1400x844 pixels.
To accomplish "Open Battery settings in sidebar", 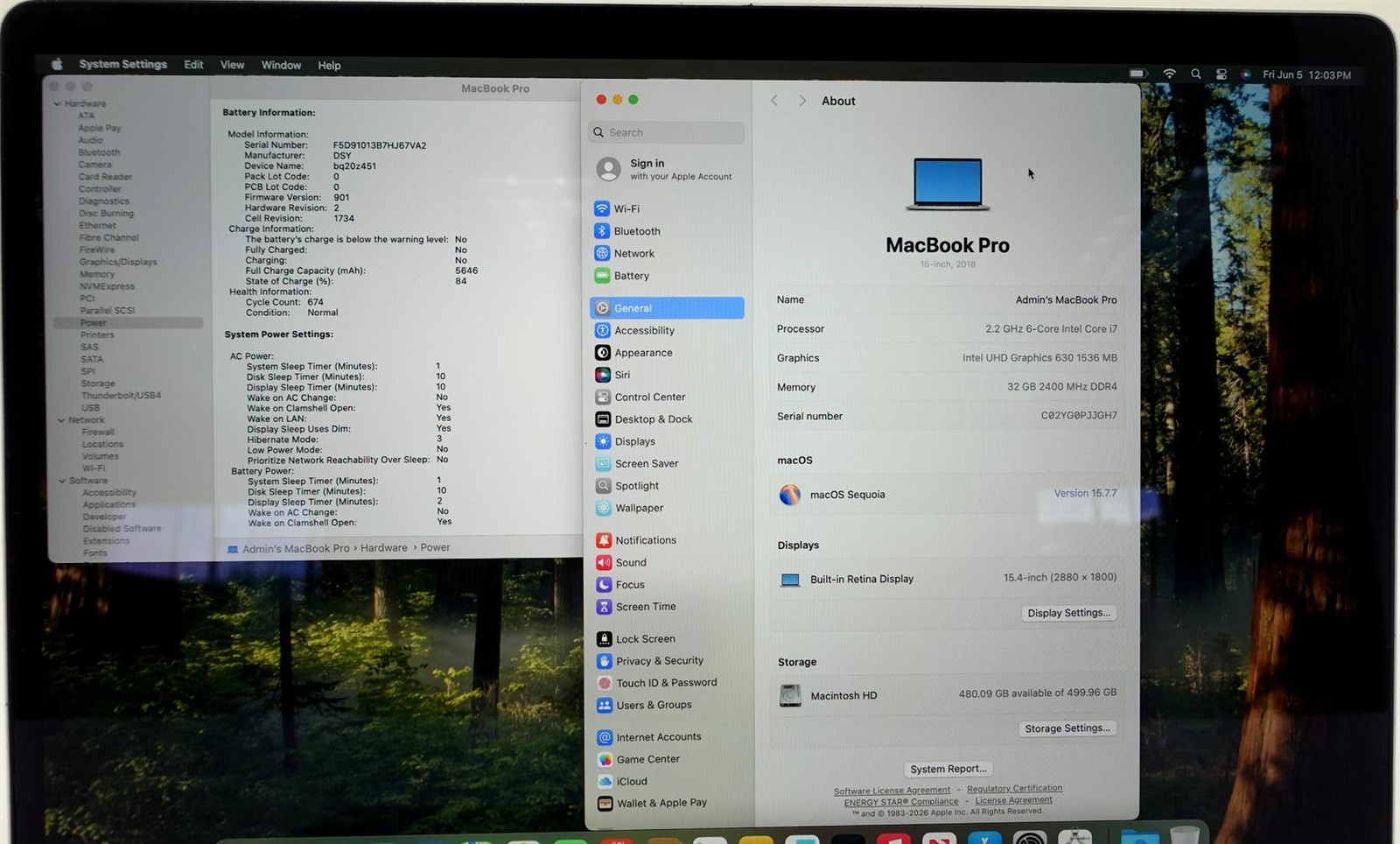I will click(666, 276).
